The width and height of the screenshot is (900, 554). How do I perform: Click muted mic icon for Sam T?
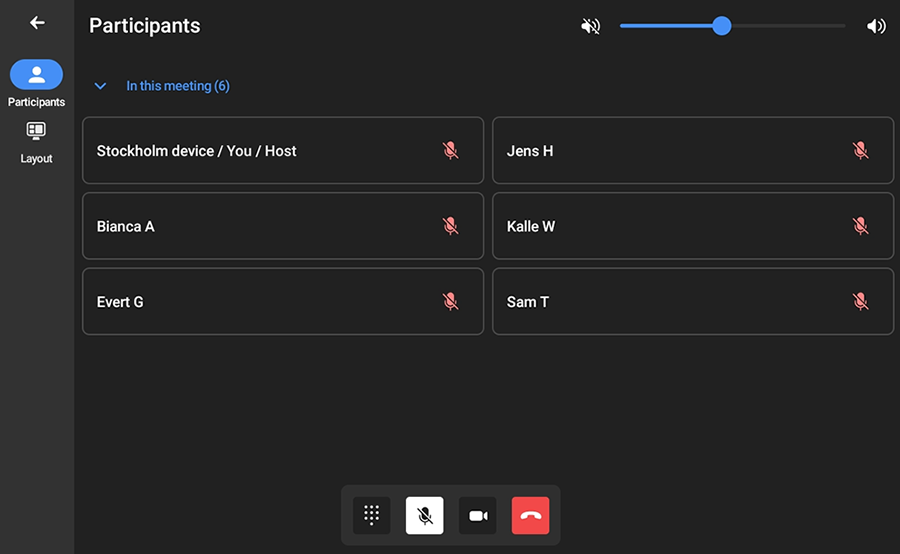860,301
